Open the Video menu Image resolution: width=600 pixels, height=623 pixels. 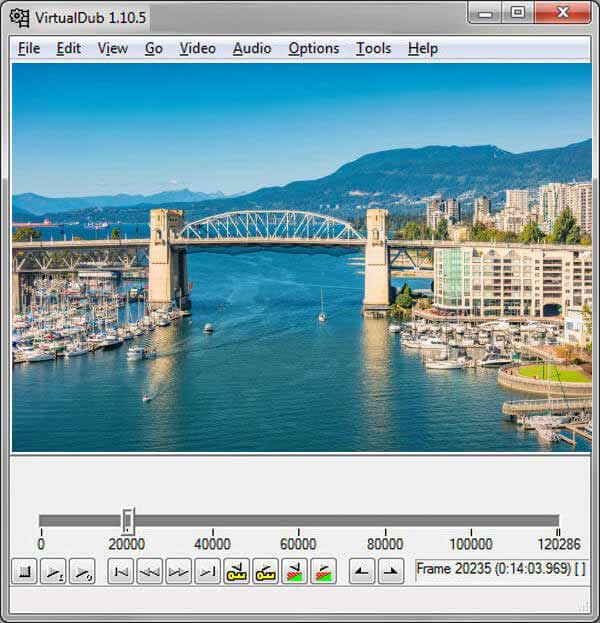click(x=197, y=48)
